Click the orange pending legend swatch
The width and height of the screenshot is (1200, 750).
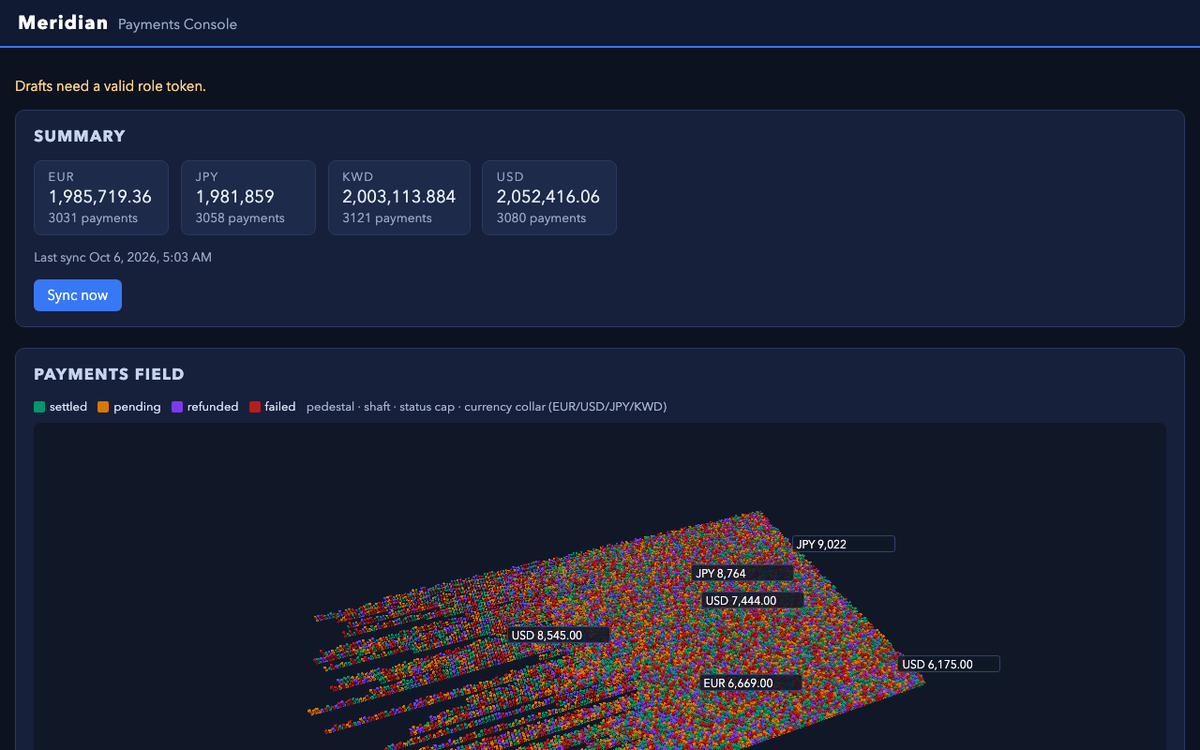[104, 407]
